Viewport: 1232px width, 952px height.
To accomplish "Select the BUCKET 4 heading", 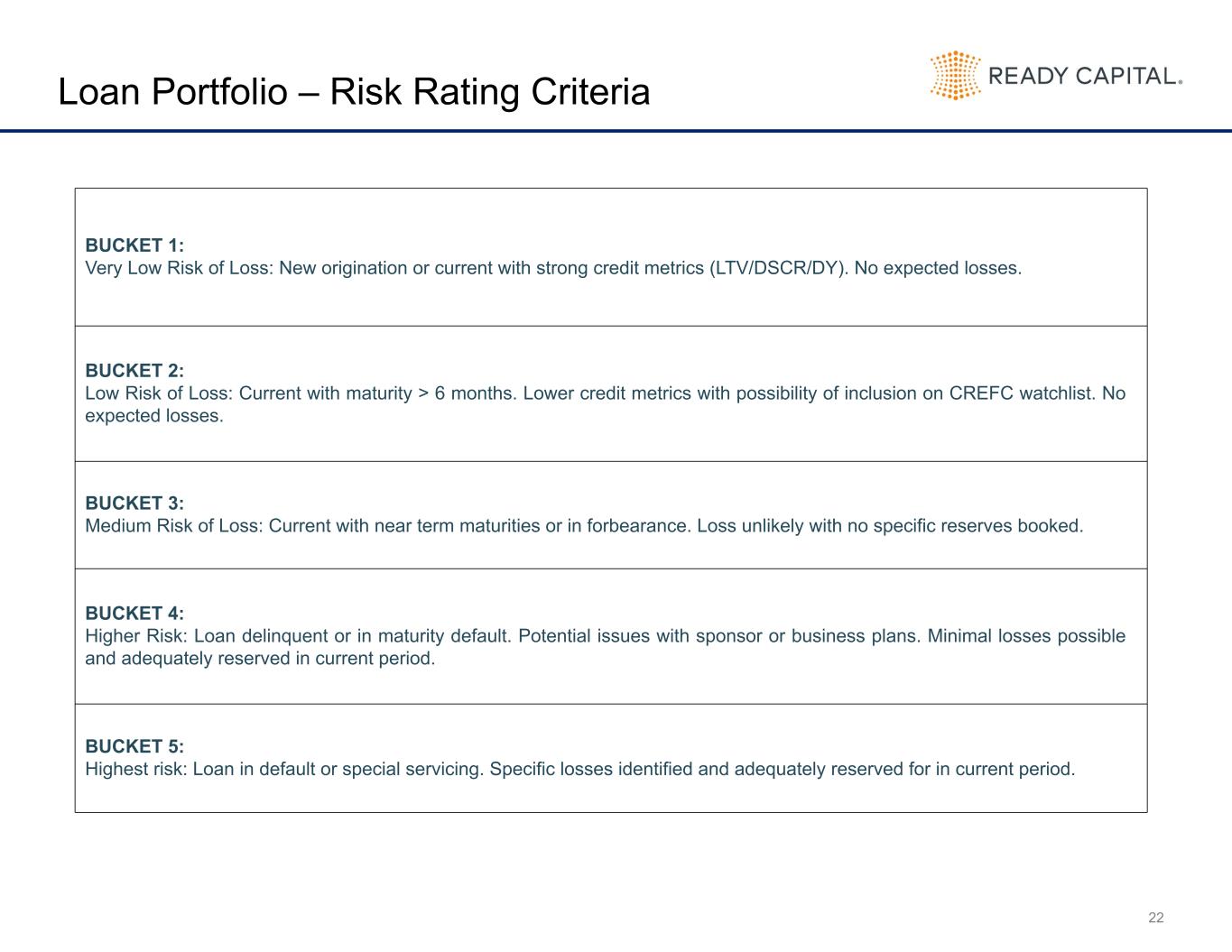I will [134, 614].
